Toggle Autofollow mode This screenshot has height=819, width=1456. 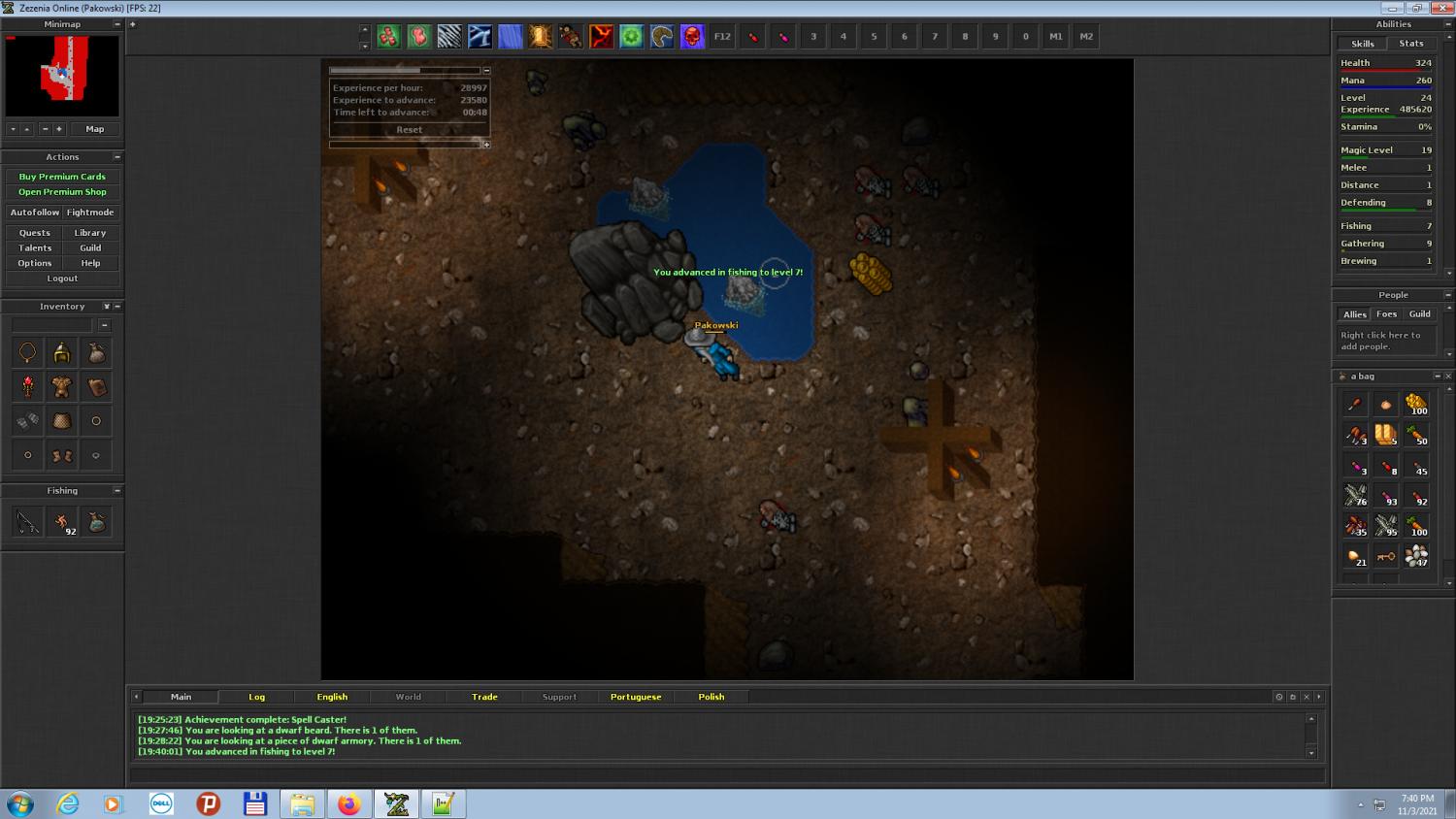pos(35,213)
